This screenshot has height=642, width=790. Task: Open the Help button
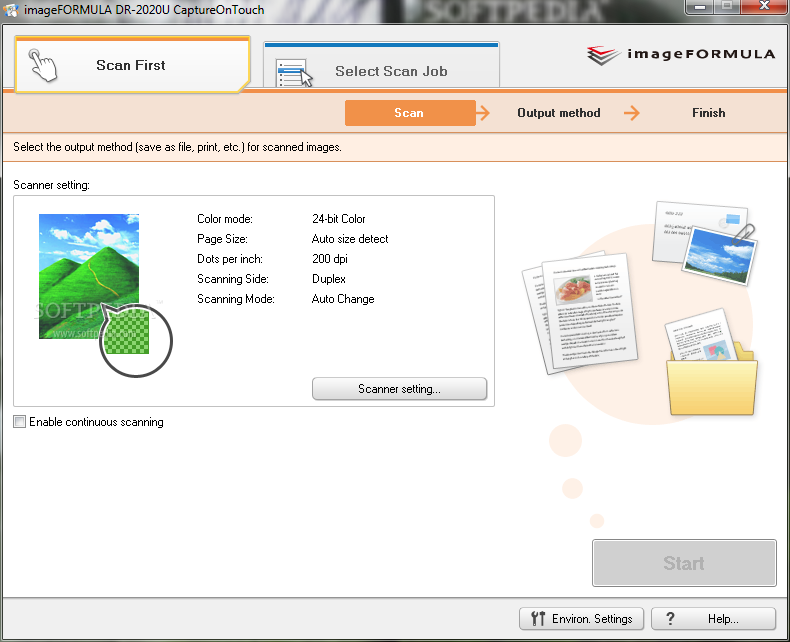point(713,618)
